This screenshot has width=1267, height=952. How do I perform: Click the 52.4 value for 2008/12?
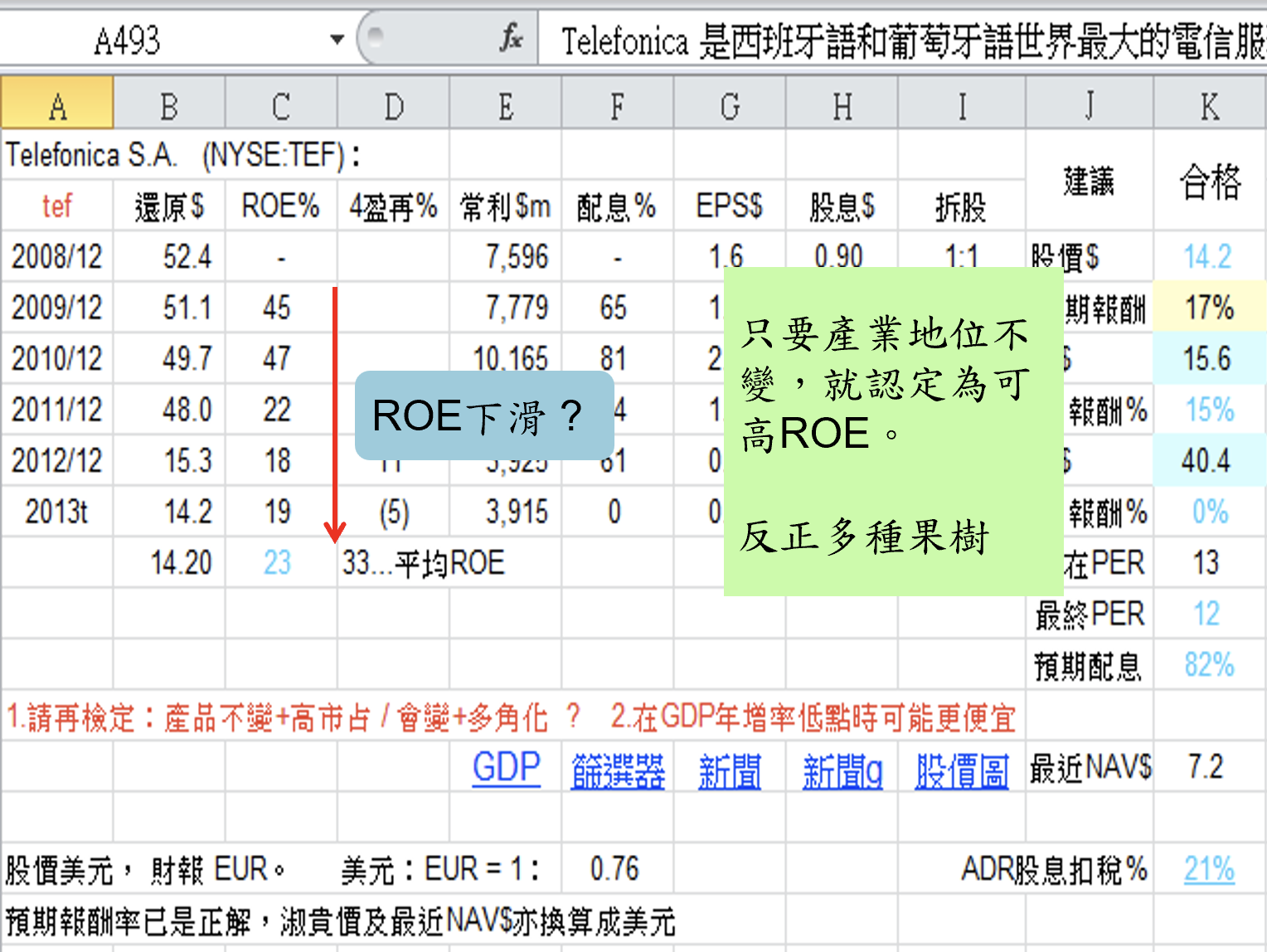[187, 257]
